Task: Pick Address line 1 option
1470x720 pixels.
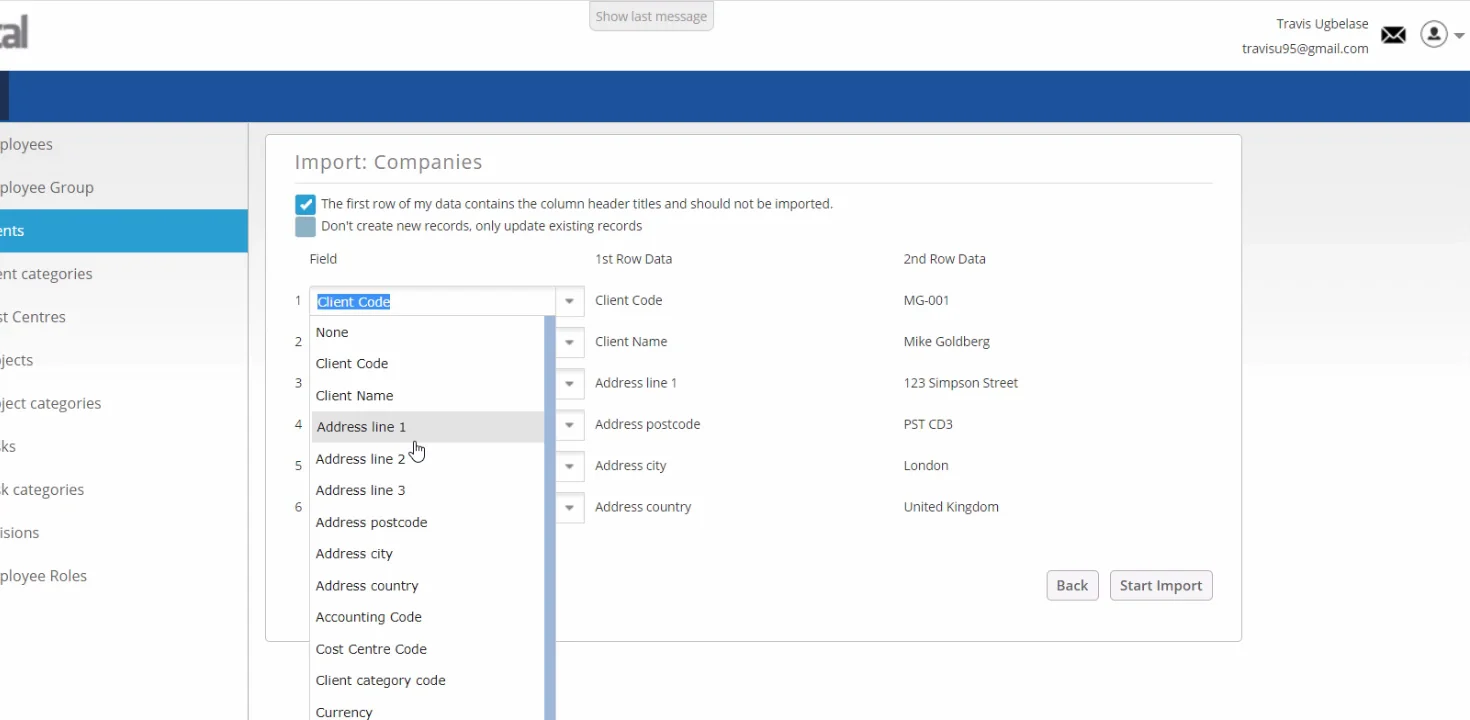Action: coord(427,427)
